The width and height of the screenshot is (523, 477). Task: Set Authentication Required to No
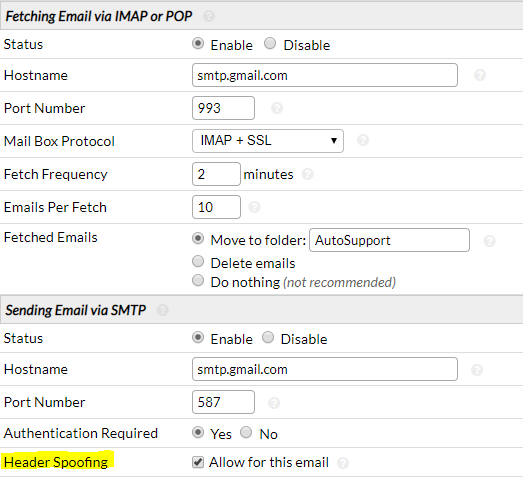(x=246, y=432)
